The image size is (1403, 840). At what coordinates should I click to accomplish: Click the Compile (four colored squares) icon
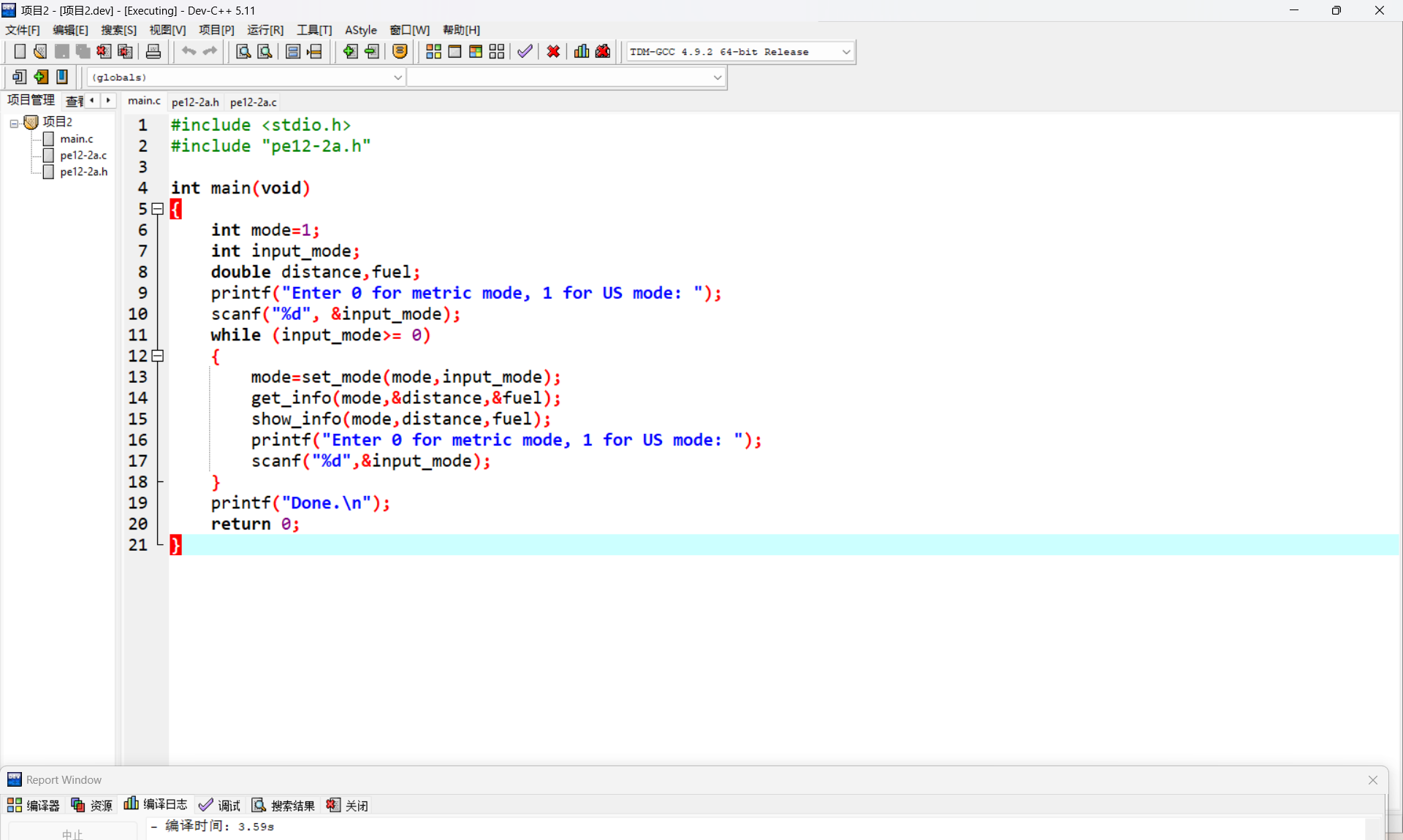433,52
